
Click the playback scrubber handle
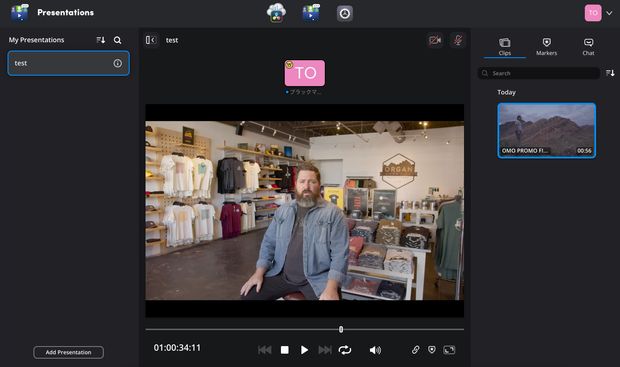tap(341, 329)
